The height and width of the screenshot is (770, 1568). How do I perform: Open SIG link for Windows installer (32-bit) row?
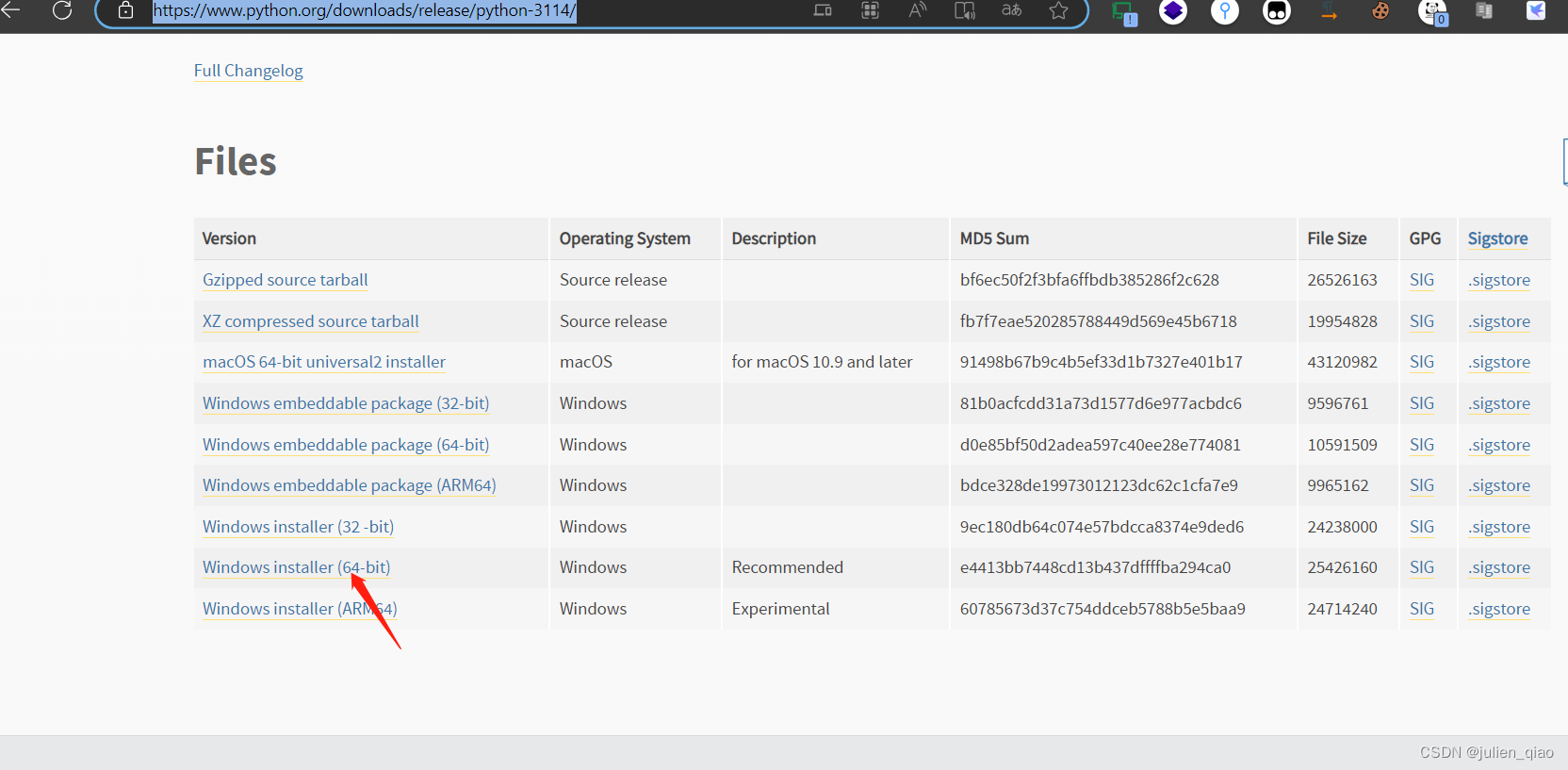1422,527
